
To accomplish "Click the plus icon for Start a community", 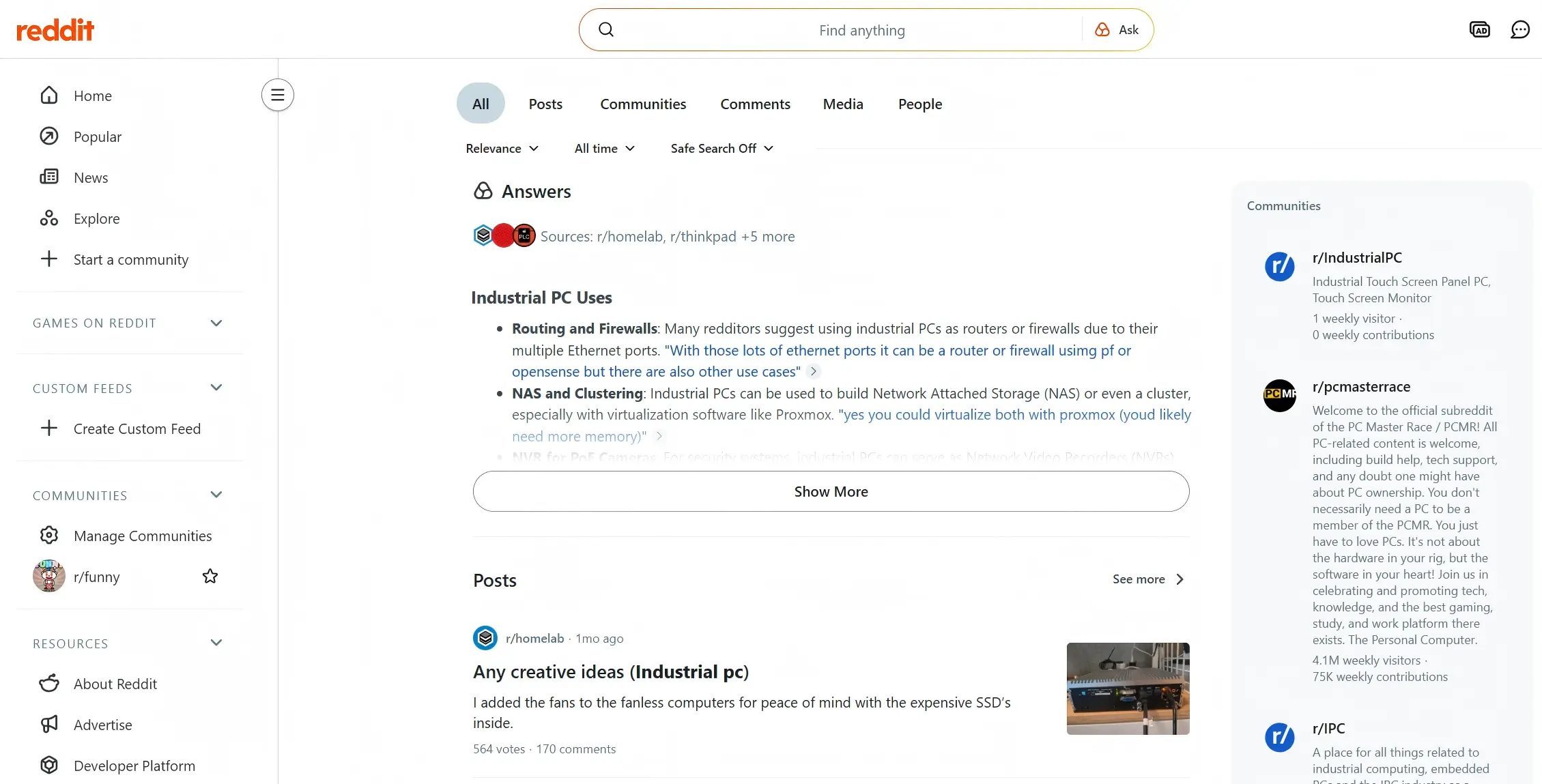I will pyautogui.click(x=49, y=259).
